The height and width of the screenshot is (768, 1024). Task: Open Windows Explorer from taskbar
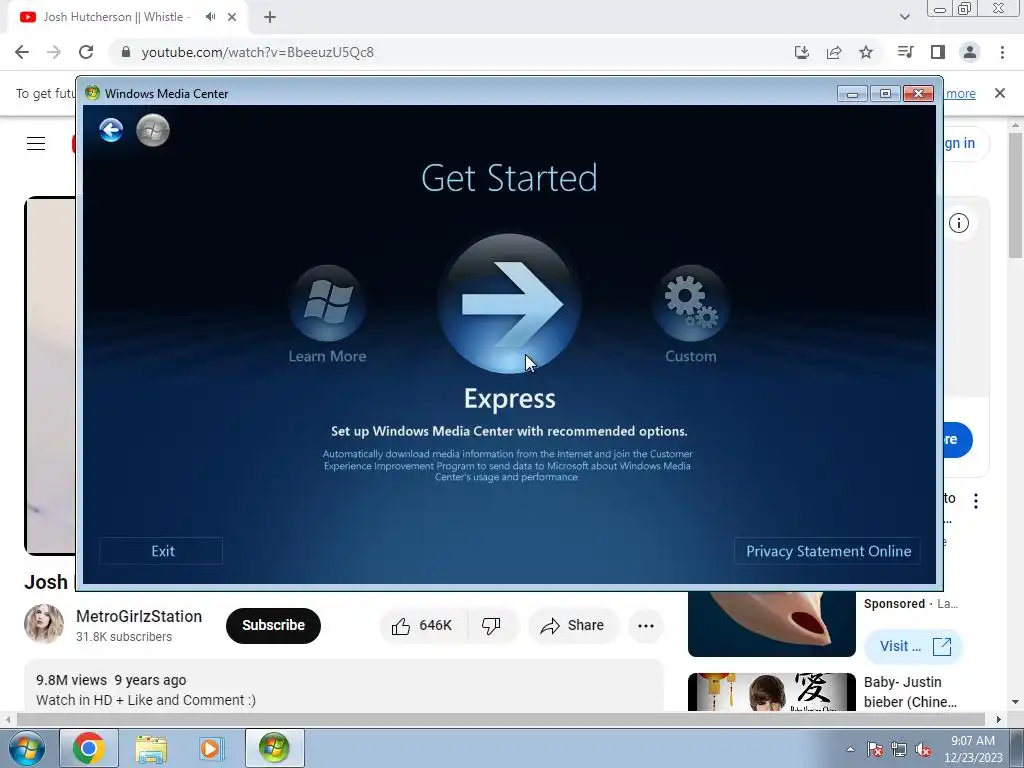151,748
